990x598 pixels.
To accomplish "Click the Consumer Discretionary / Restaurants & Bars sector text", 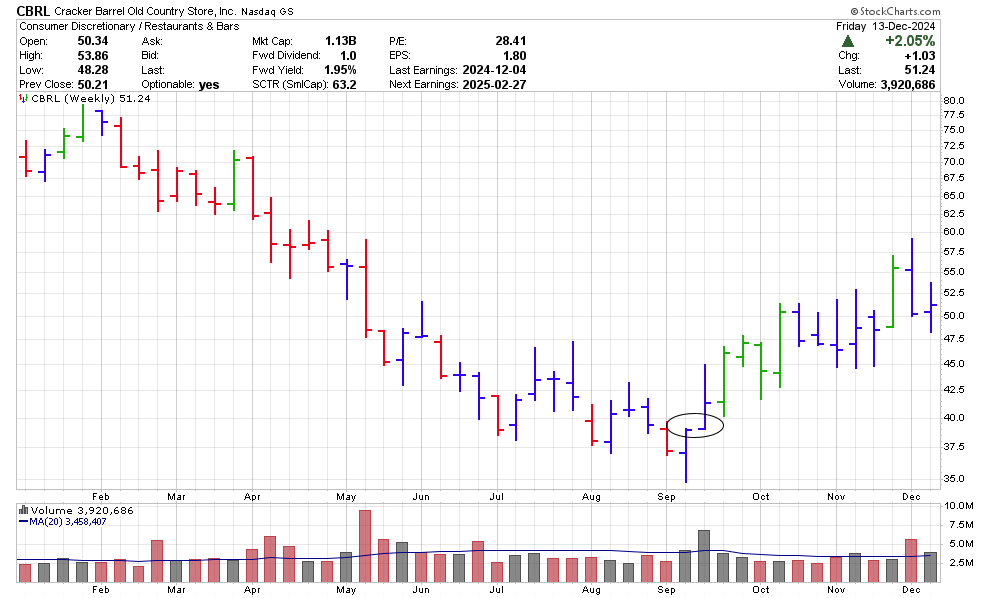I will click(x=129, y=27).
